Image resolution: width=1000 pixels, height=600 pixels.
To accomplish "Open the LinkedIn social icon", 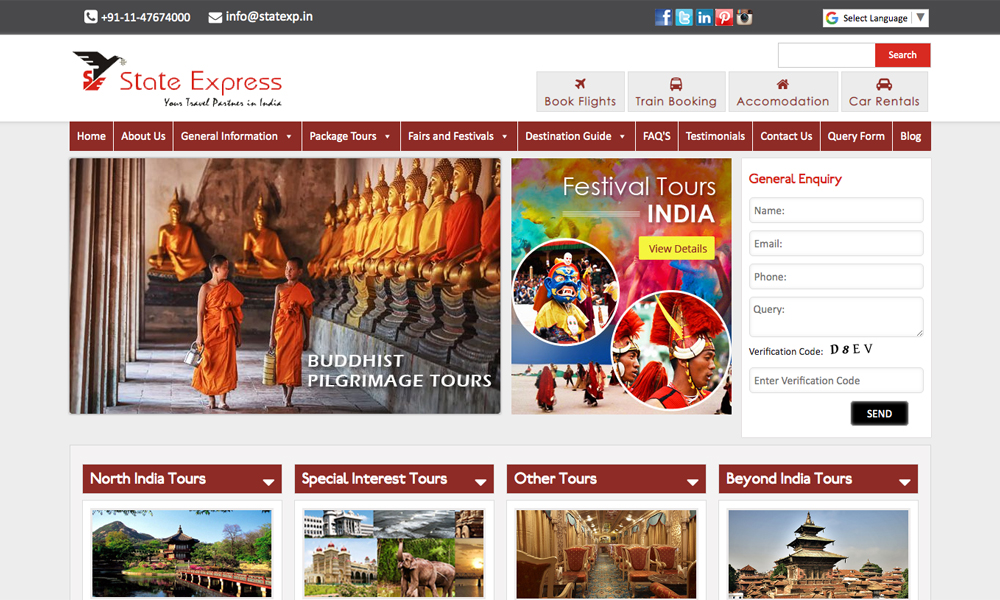I will point(704,17).
